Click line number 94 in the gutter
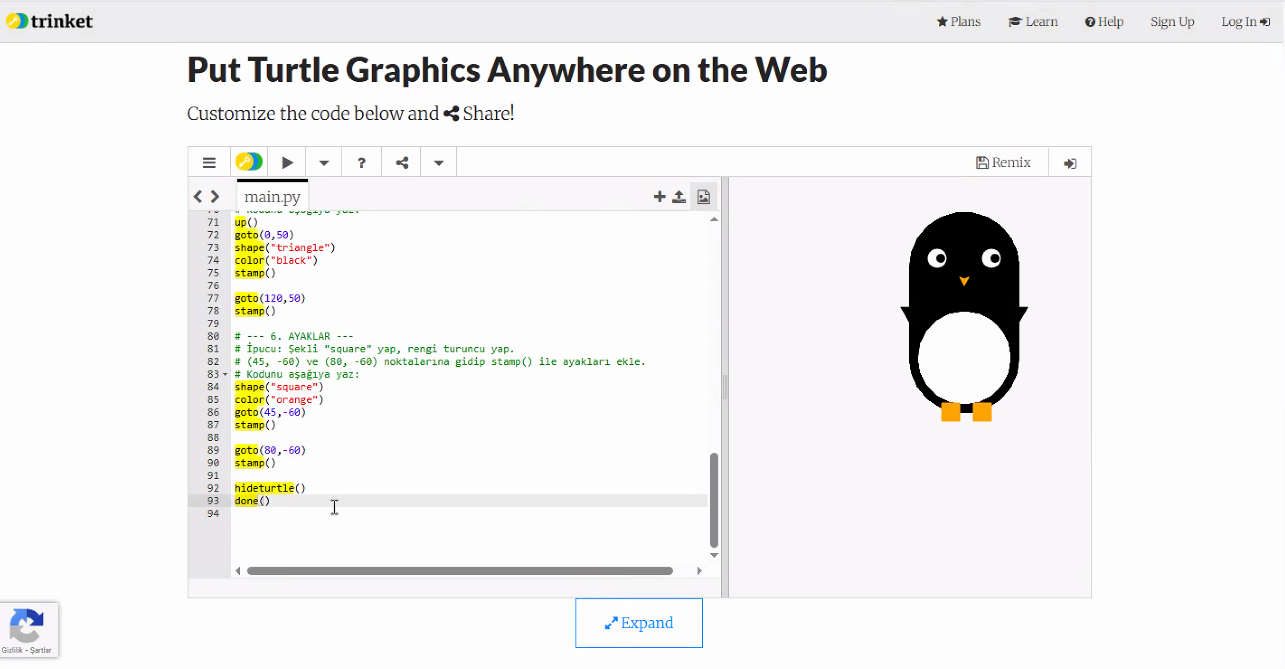This screenshot has width=1285, height=669. pos(212,513)
